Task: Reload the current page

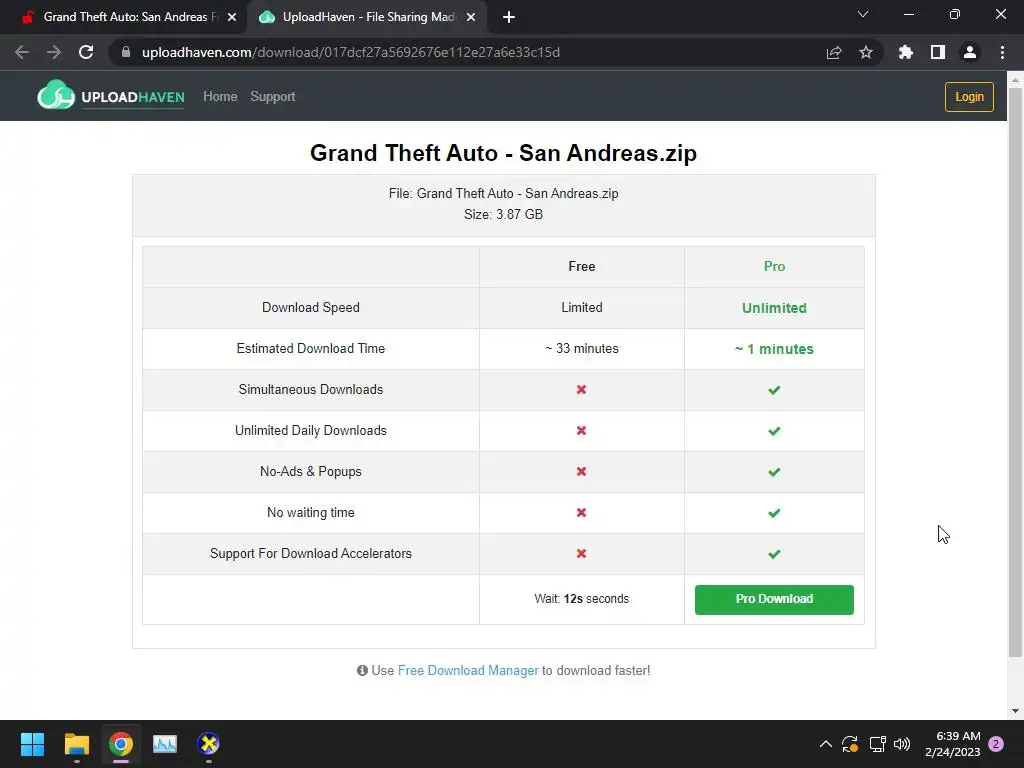Action: pos(86,52)
